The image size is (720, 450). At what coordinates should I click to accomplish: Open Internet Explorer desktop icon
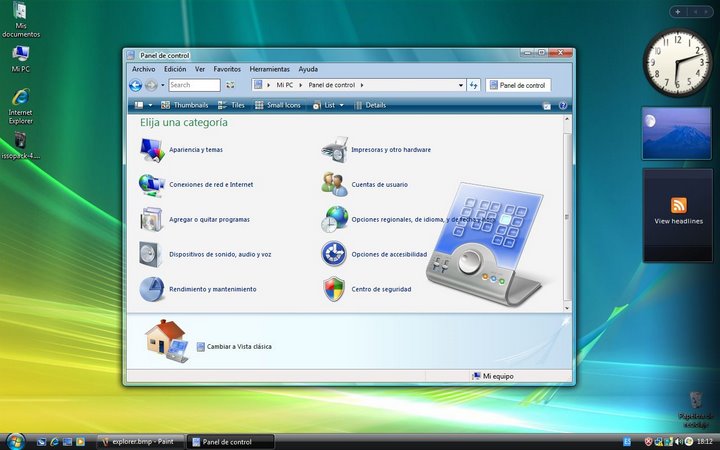21,107
